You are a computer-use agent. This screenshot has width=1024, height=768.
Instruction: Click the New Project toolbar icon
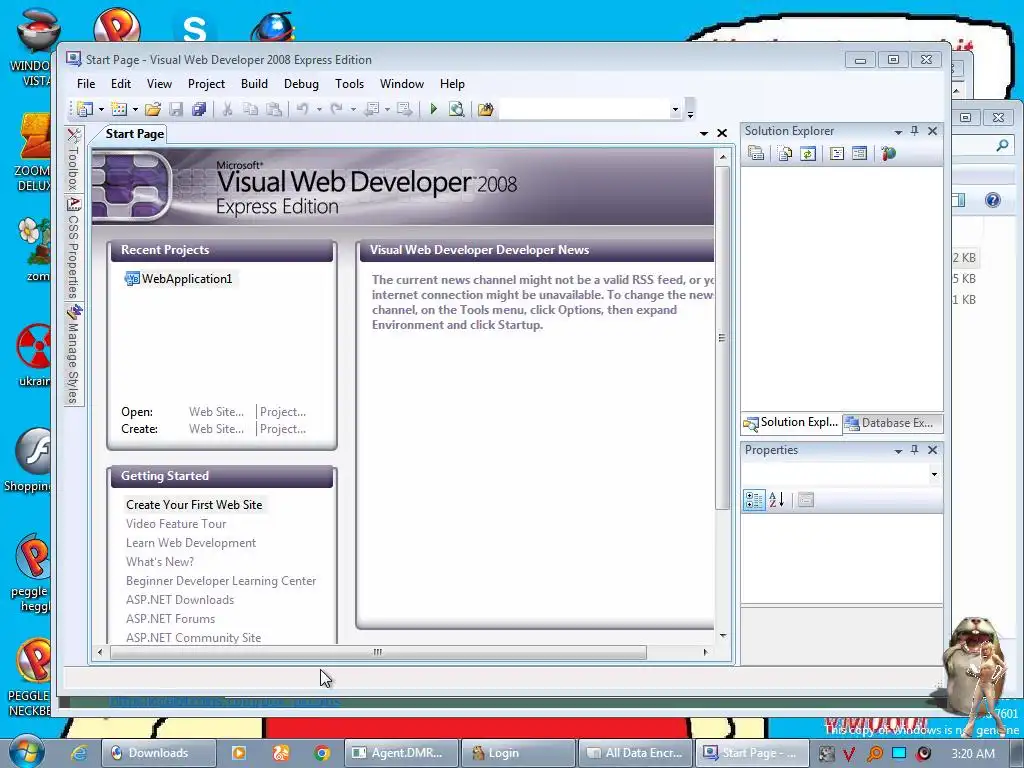[x=85, y=109]
